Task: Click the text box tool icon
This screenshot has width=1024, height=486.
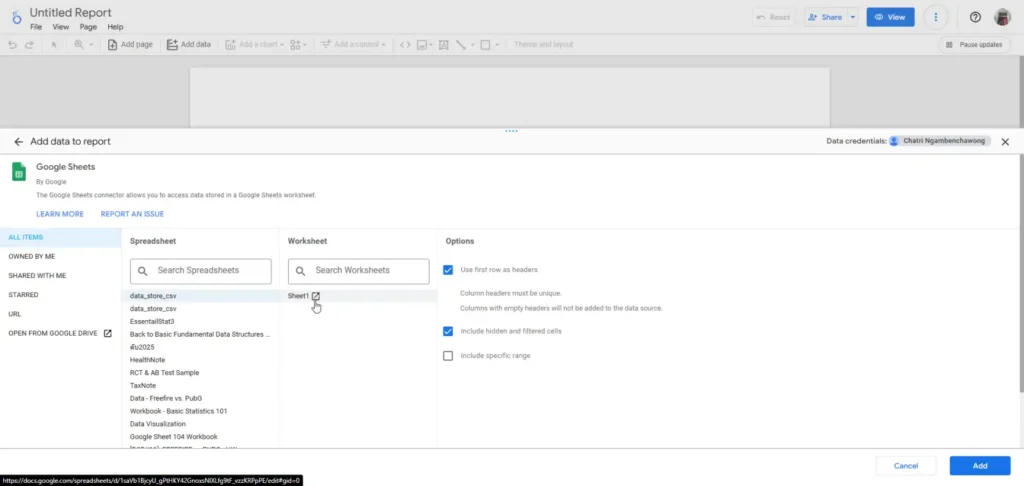Action: [x=443, y=44]
